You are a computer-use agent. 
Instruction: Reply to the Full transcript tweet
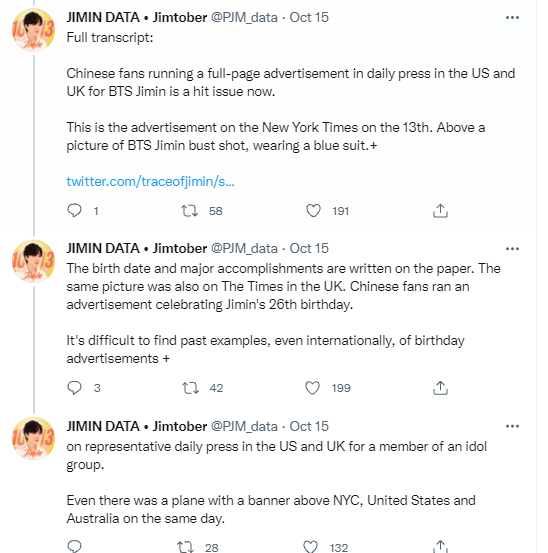pyautogui.click(x=74, y=211)
